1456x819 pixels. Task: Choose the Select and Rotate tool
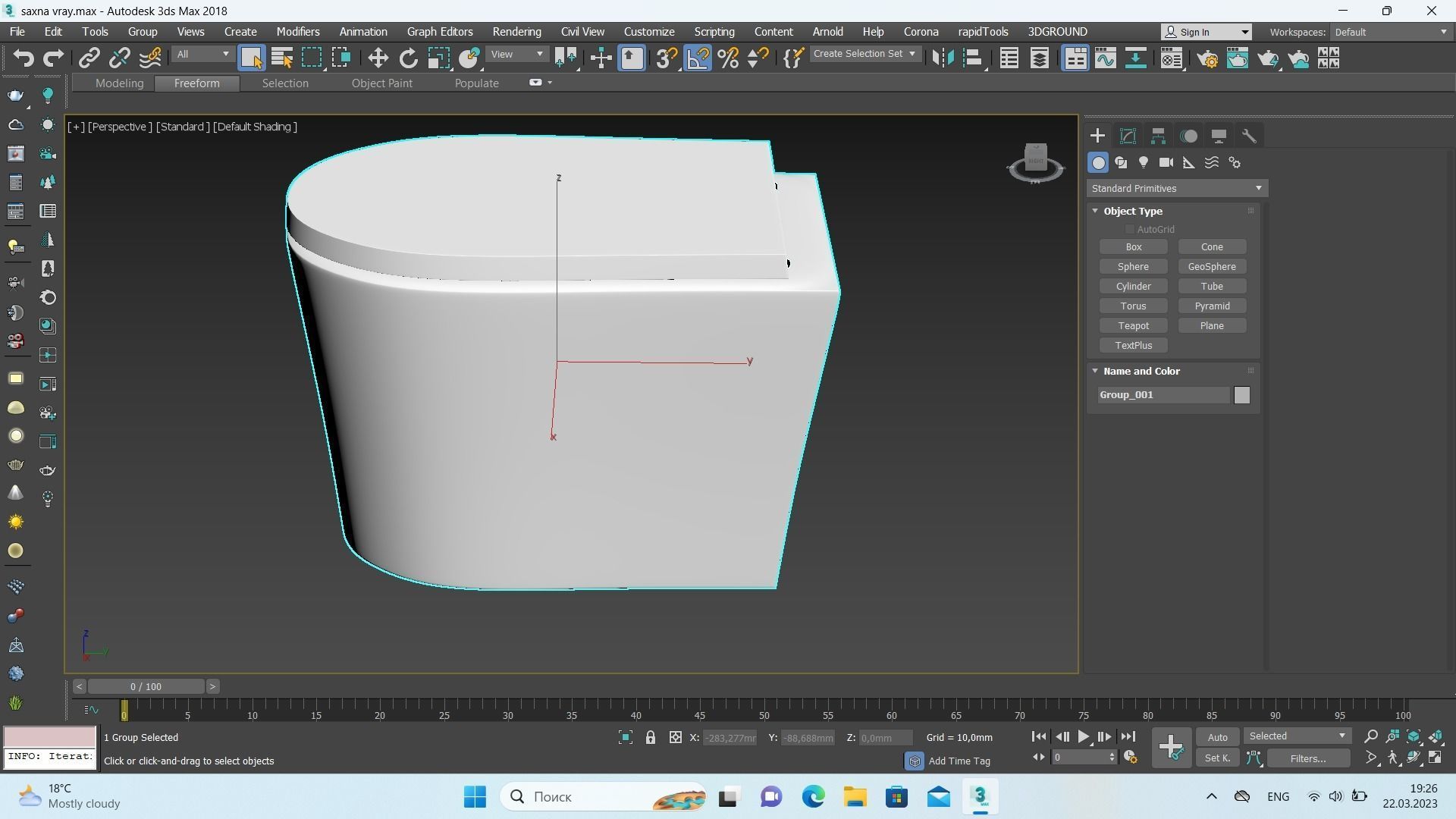408,58
